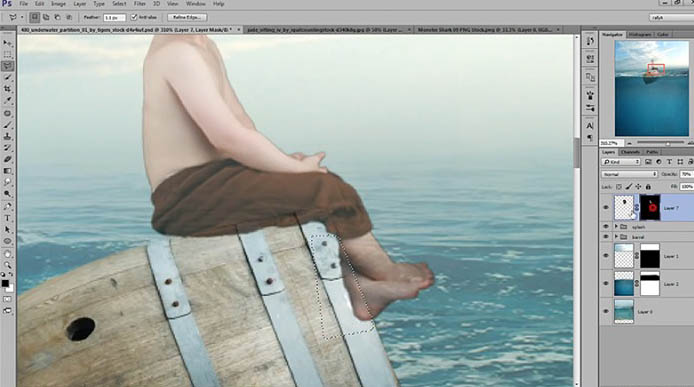
Task: Select the Move tool
Action: point(8,43)
